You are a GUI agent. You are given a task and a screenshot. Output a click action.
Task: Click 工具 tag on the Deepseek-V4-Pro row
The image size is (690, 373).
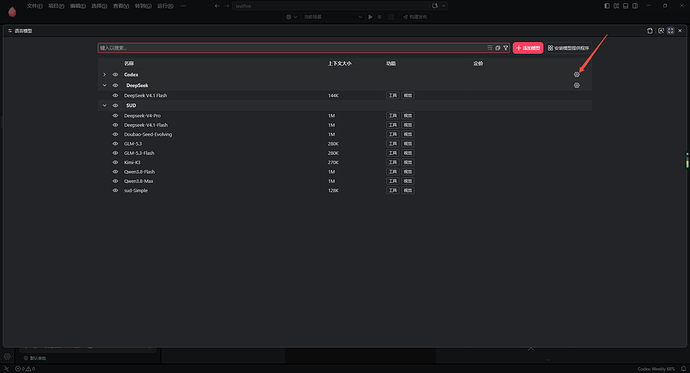coord(393,116)
